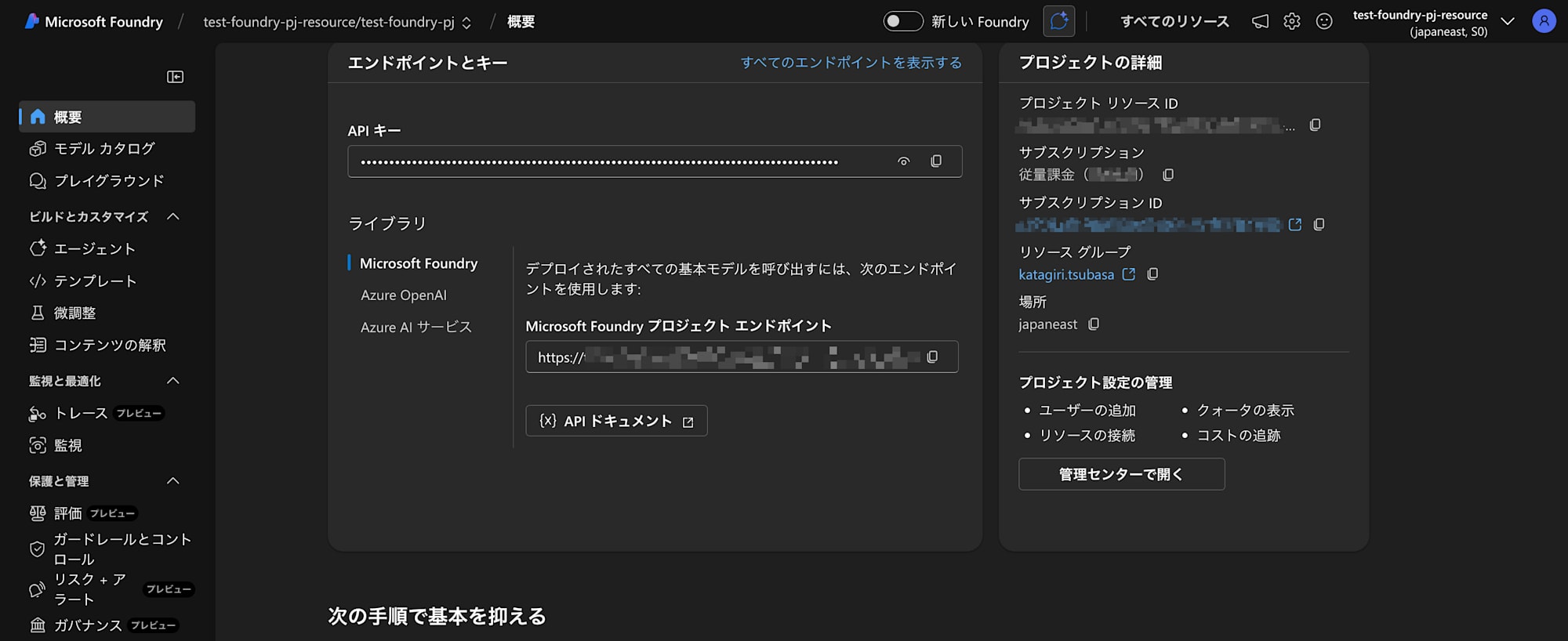Click the feedback smiley icon

point(1324,22)
